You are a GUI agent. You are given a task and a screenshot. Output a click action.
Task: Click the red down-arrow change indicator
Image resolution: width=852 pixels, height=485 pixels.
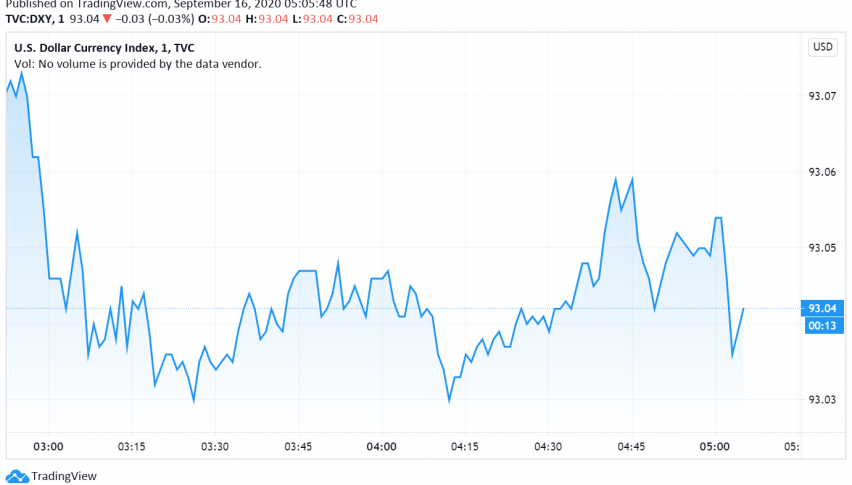click(x=107, y=19)
